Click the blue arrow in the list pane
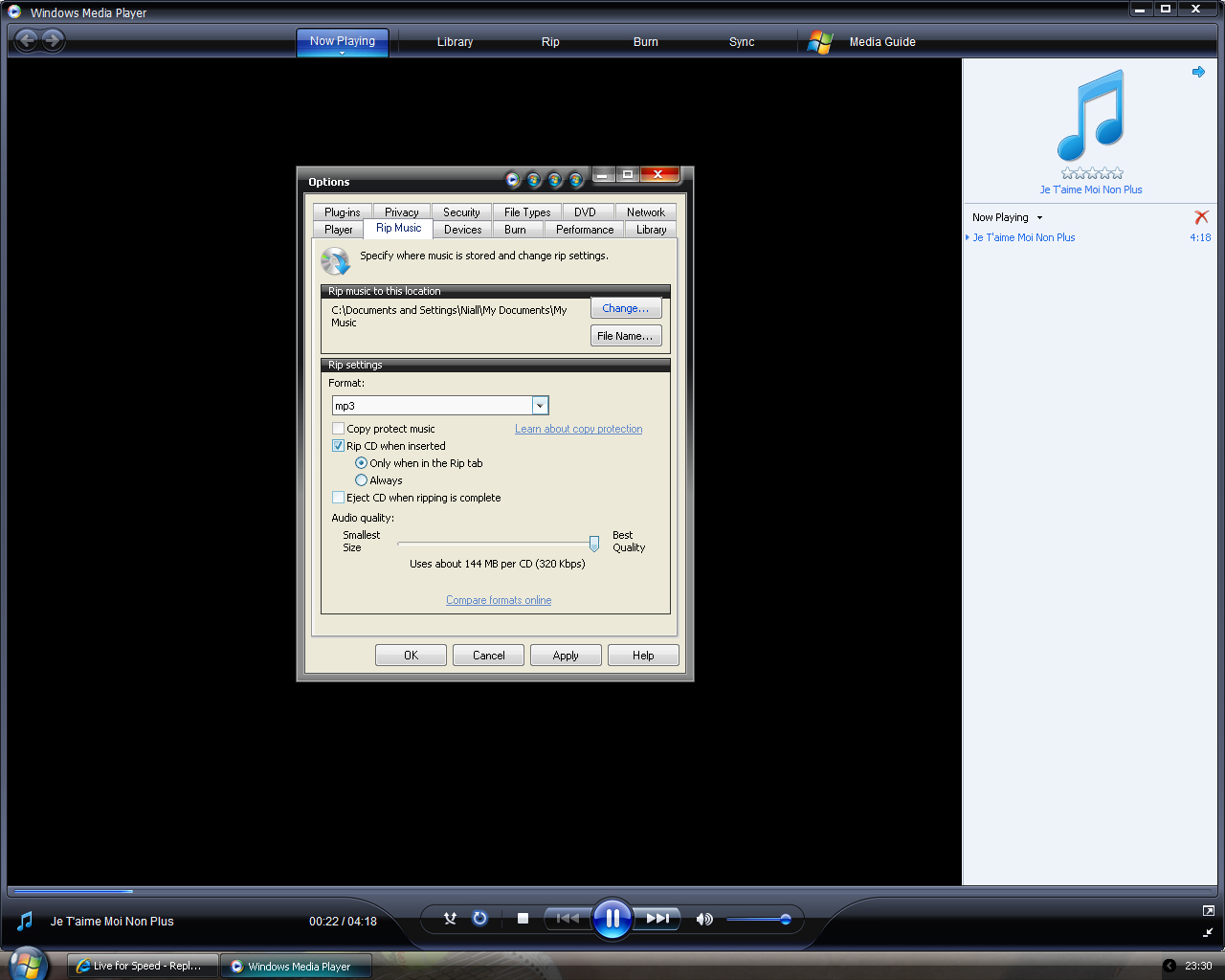The image size is (1225, 980). 1198,72
